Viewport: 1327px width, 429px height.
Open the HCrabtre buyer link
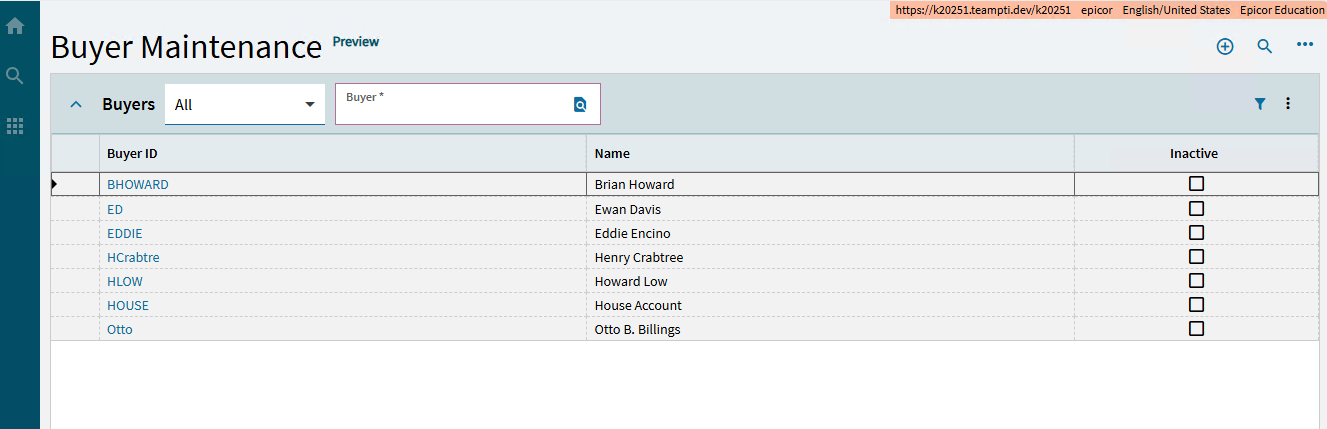(133, 257)
